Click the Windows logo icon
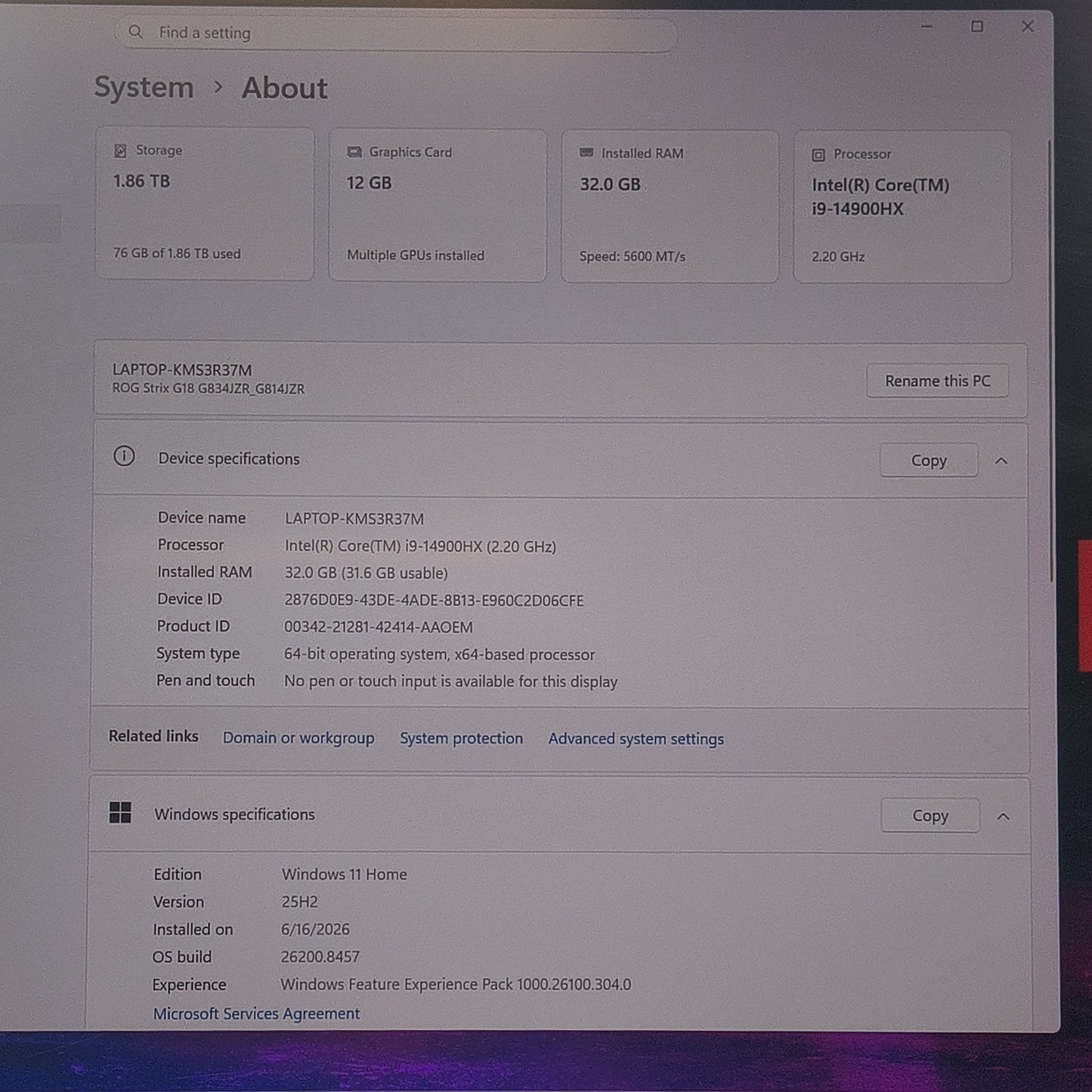The image size is (1092, 1092). [120, 813]
